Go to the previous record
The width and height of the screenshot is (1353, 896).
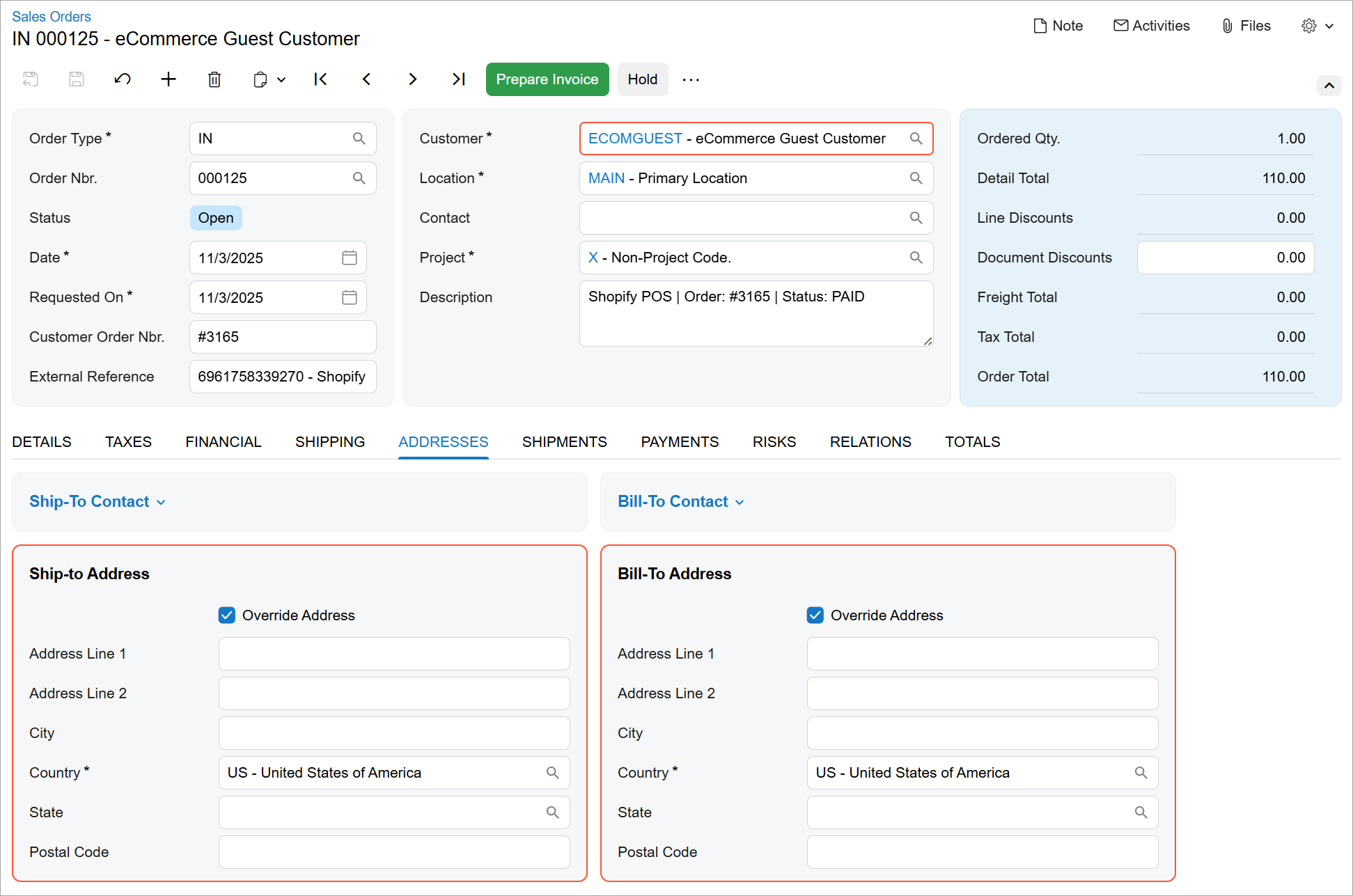(366, 79)
